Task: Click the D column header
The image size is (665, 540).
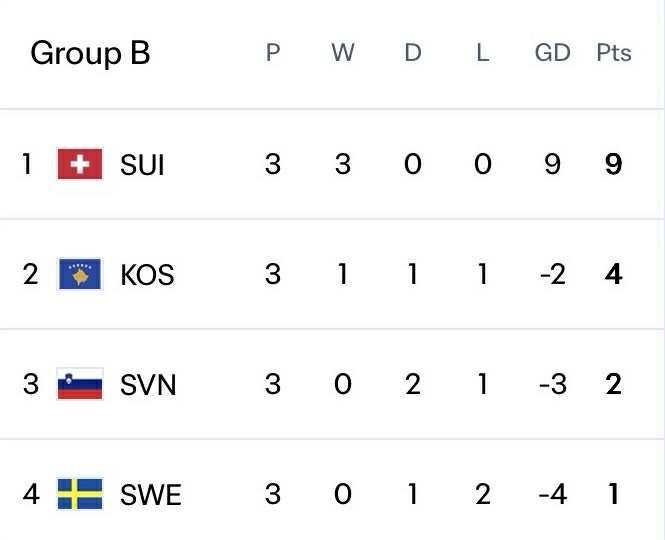Action: coord(413,53)
